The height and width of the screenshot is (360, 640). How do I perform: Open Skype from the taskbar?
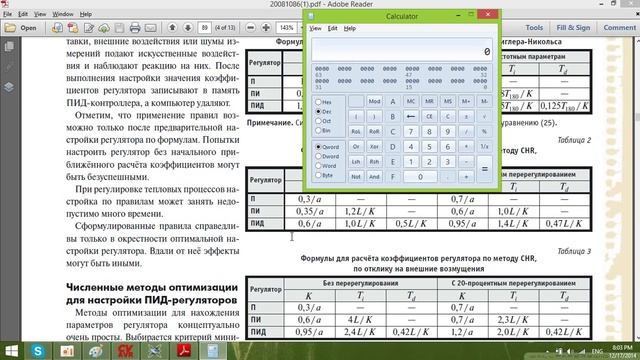coord(38,351)
